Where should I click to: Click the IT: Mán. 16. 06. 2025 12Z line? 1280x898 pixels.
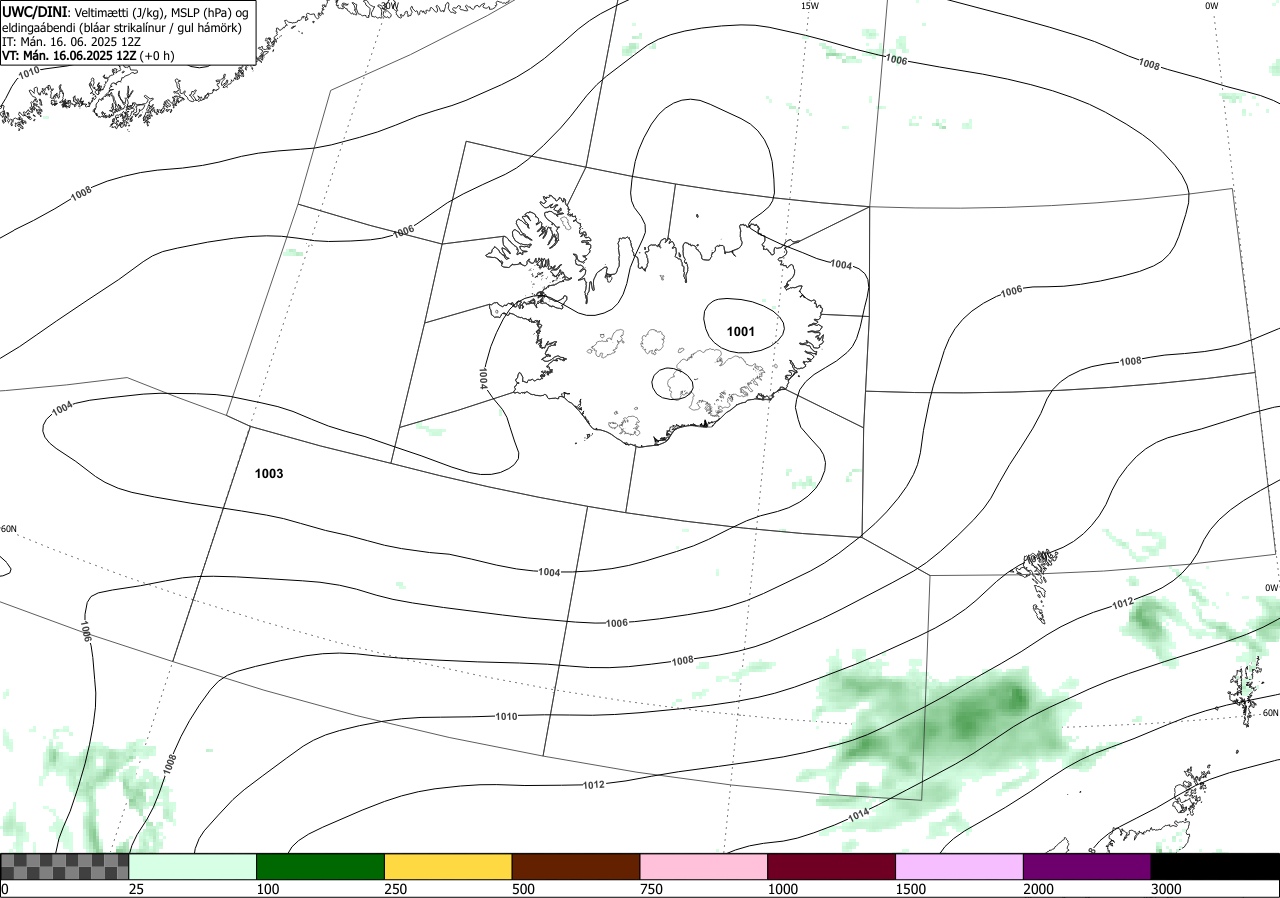pos(69,42)
